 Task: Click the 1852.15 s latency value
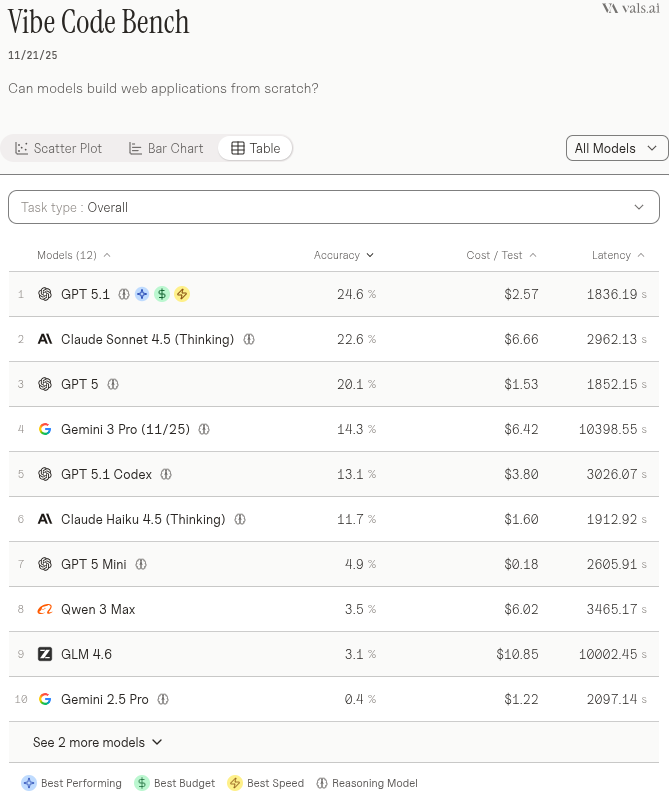coord(617,384)
